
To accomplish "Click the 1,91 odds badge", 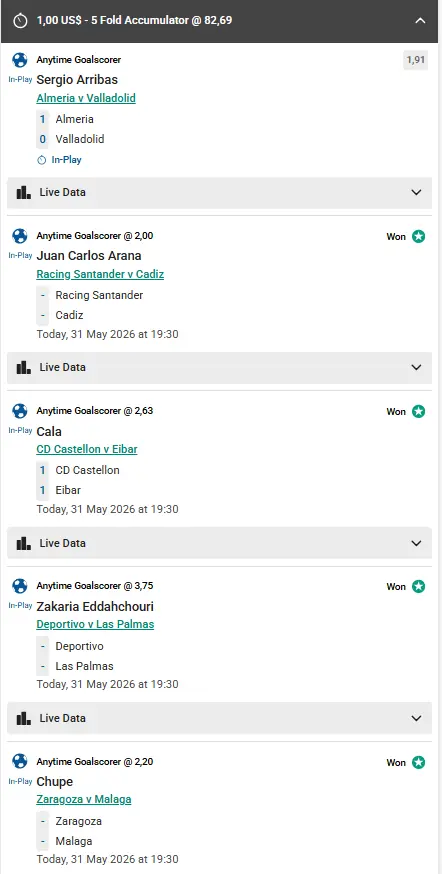I will tap(416, 60).
